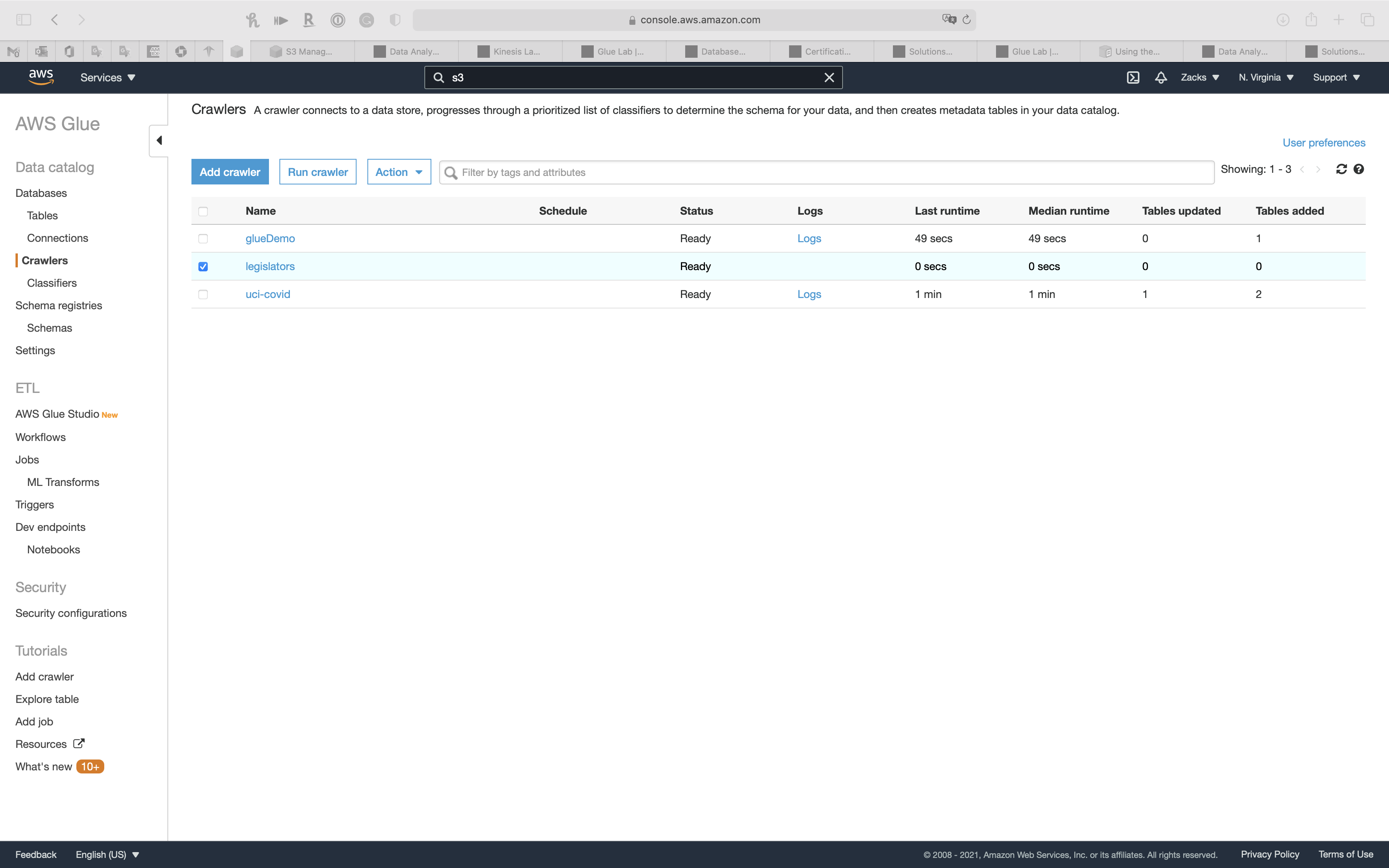Screen dimensions: 1389x868
Task: Refresh the crawlers list
Action: [x=1341, y=169]
